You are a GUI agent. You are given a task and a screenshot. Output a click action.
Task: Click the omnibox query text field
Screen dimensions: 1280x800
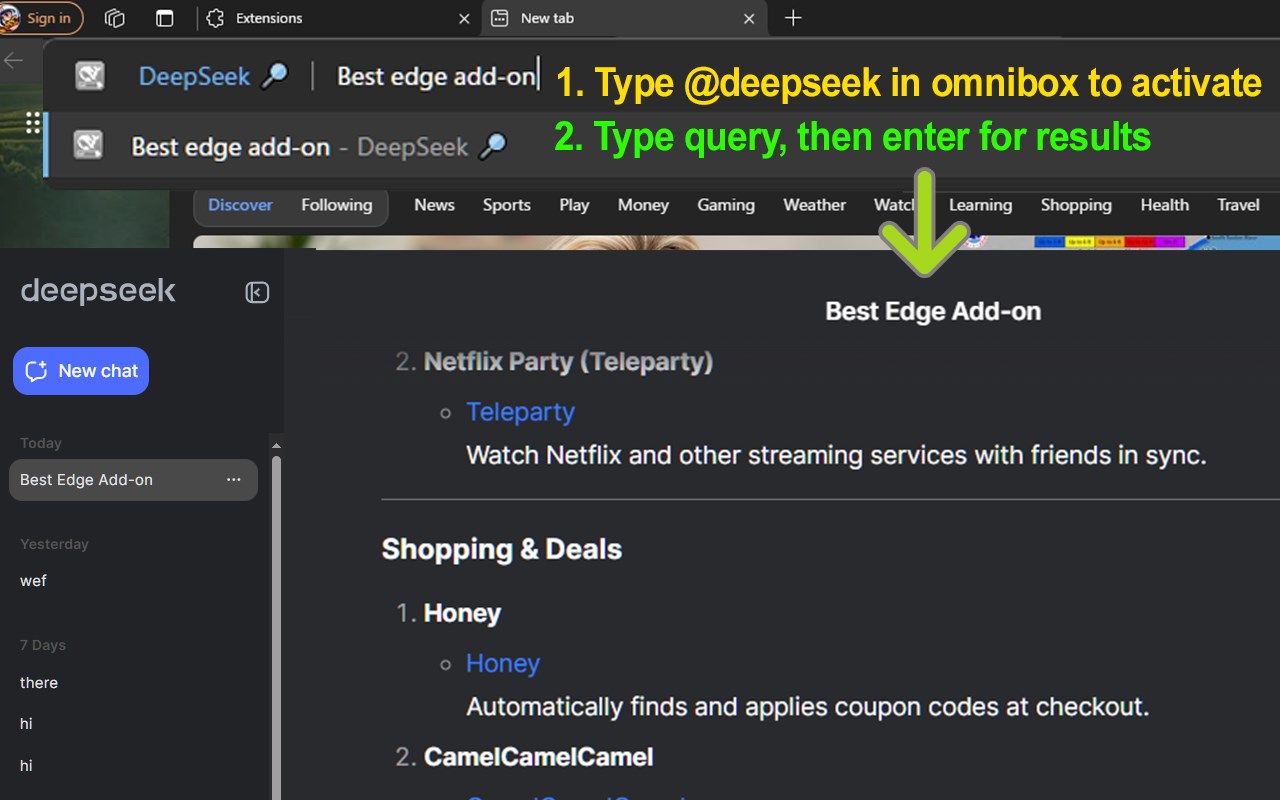(x=437, y=76)
